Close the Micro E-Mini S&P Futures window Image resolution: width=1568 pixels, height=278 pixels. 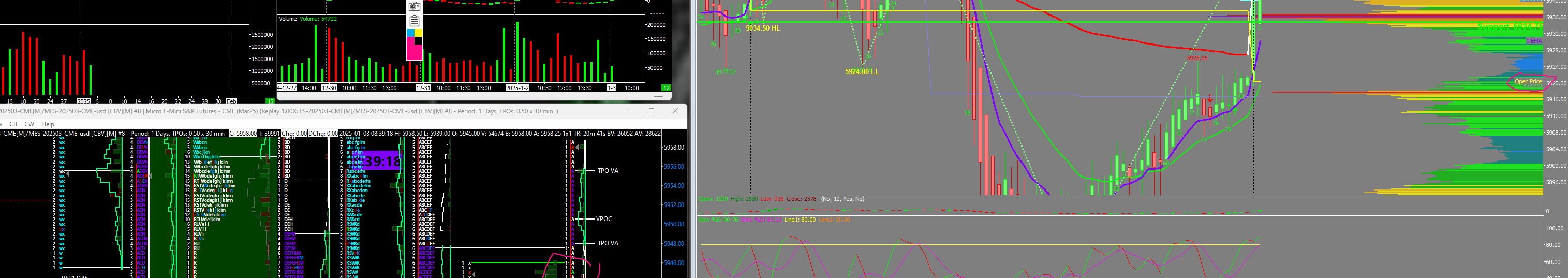675,111
